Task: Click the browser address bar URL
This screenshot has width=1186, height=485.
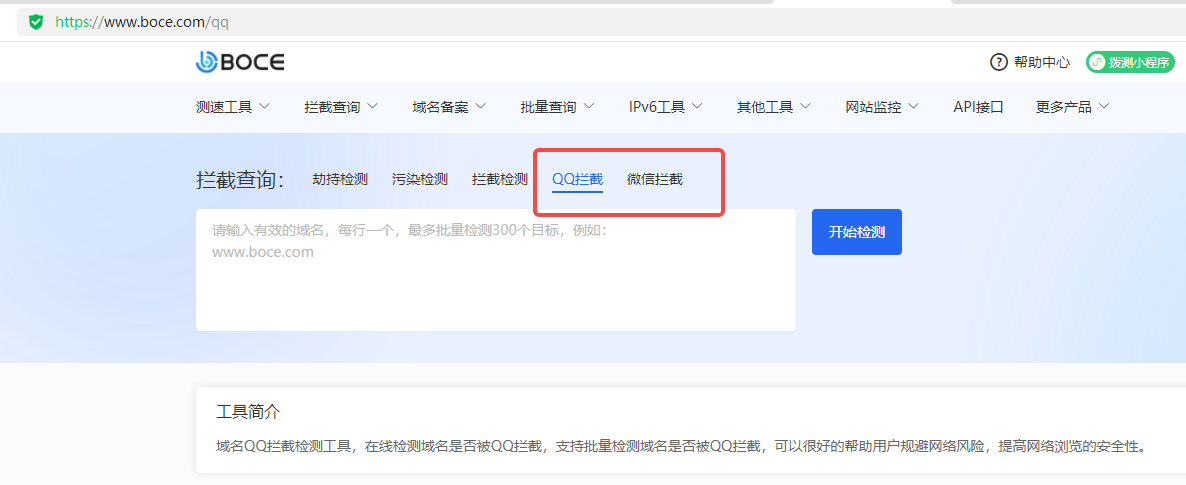Action: click(x=142, y=22)
